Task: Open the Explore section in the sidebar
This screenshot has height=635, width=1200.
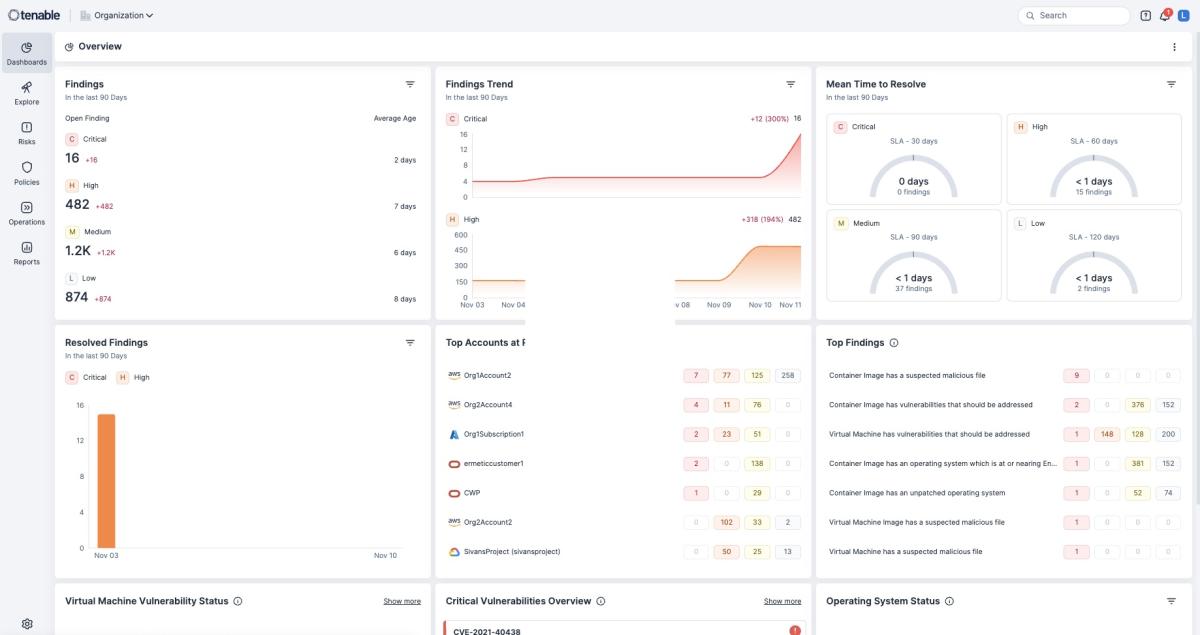Action: click(x=26, y=94)
